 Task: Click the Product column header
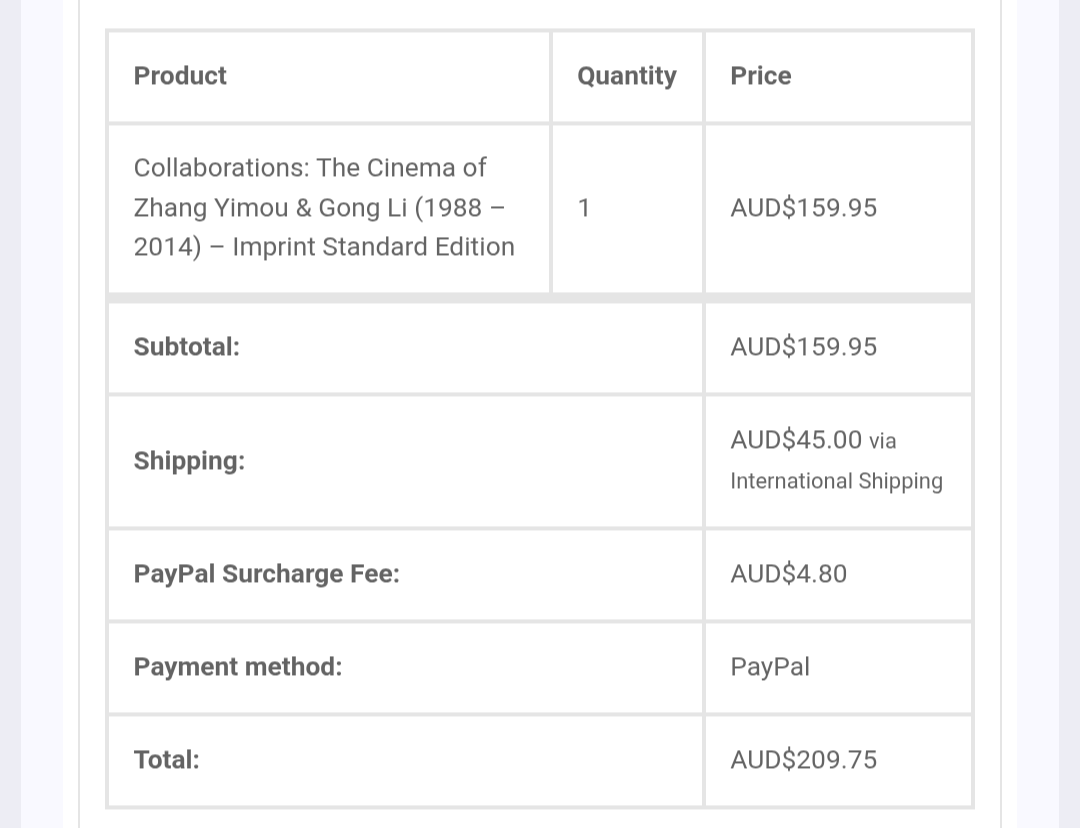(180, 76)
